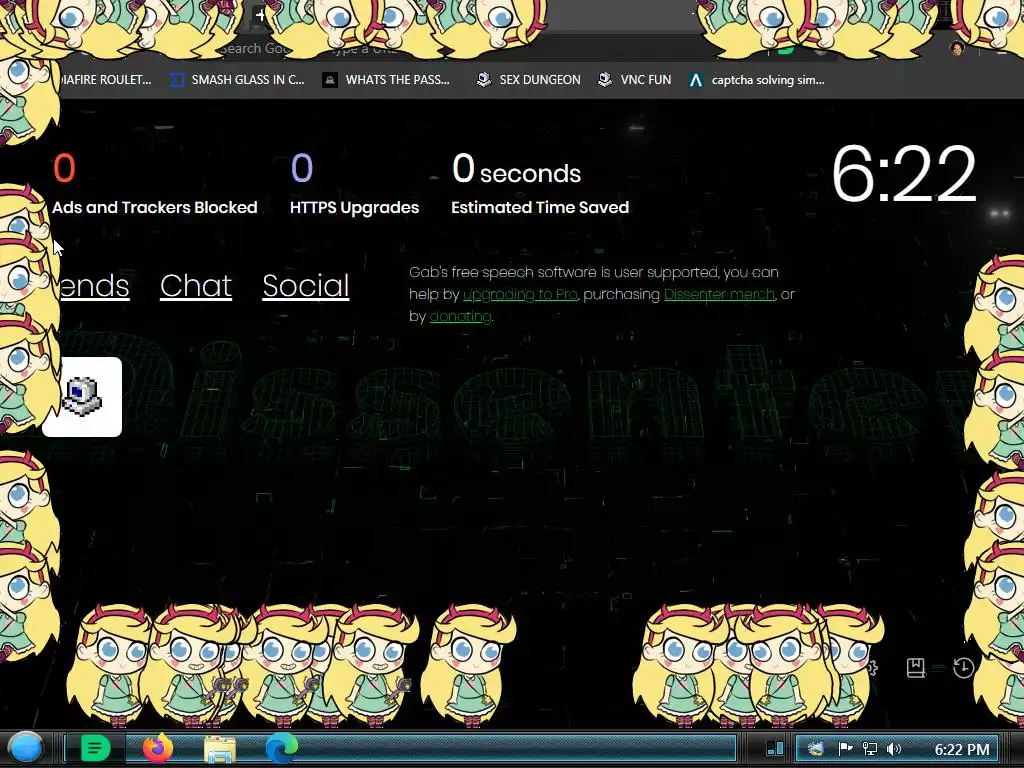This screenshot has height=768, width=1024.
Task: Launch Microsoft Edge from the taskbar
Action: pyautogui.click(x=281, y=748)
